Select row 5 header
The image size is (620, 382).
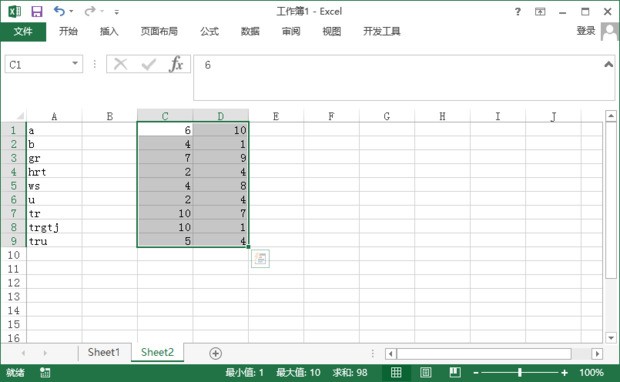click(13, 185)
